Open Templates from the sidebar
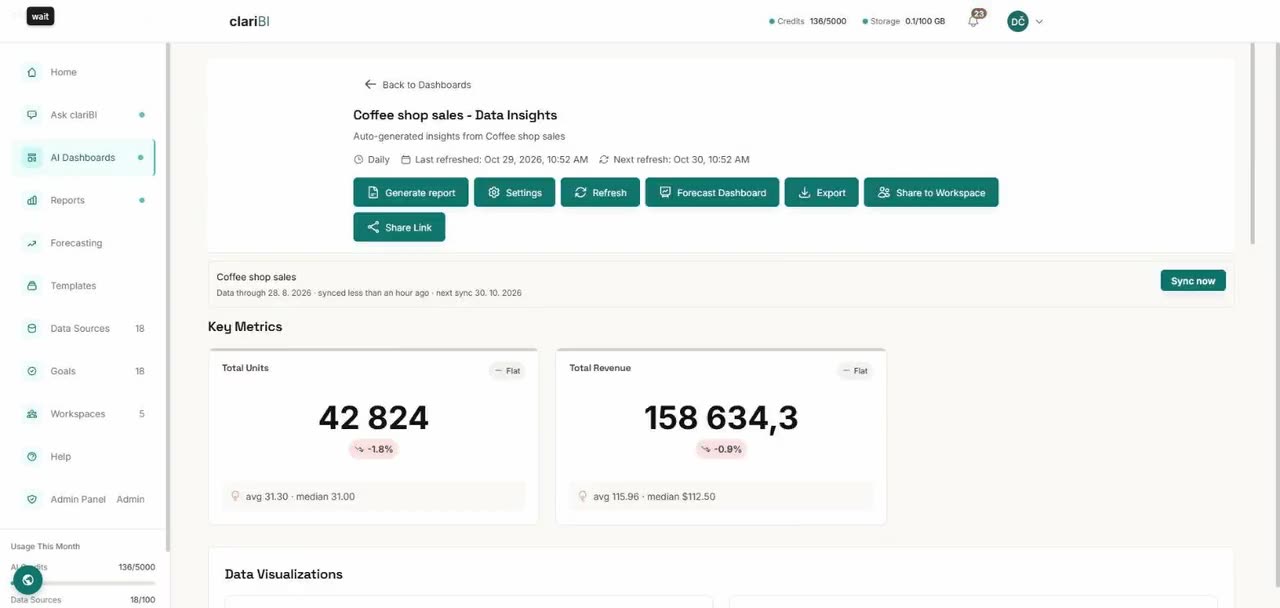 click(x=84, y=286)
